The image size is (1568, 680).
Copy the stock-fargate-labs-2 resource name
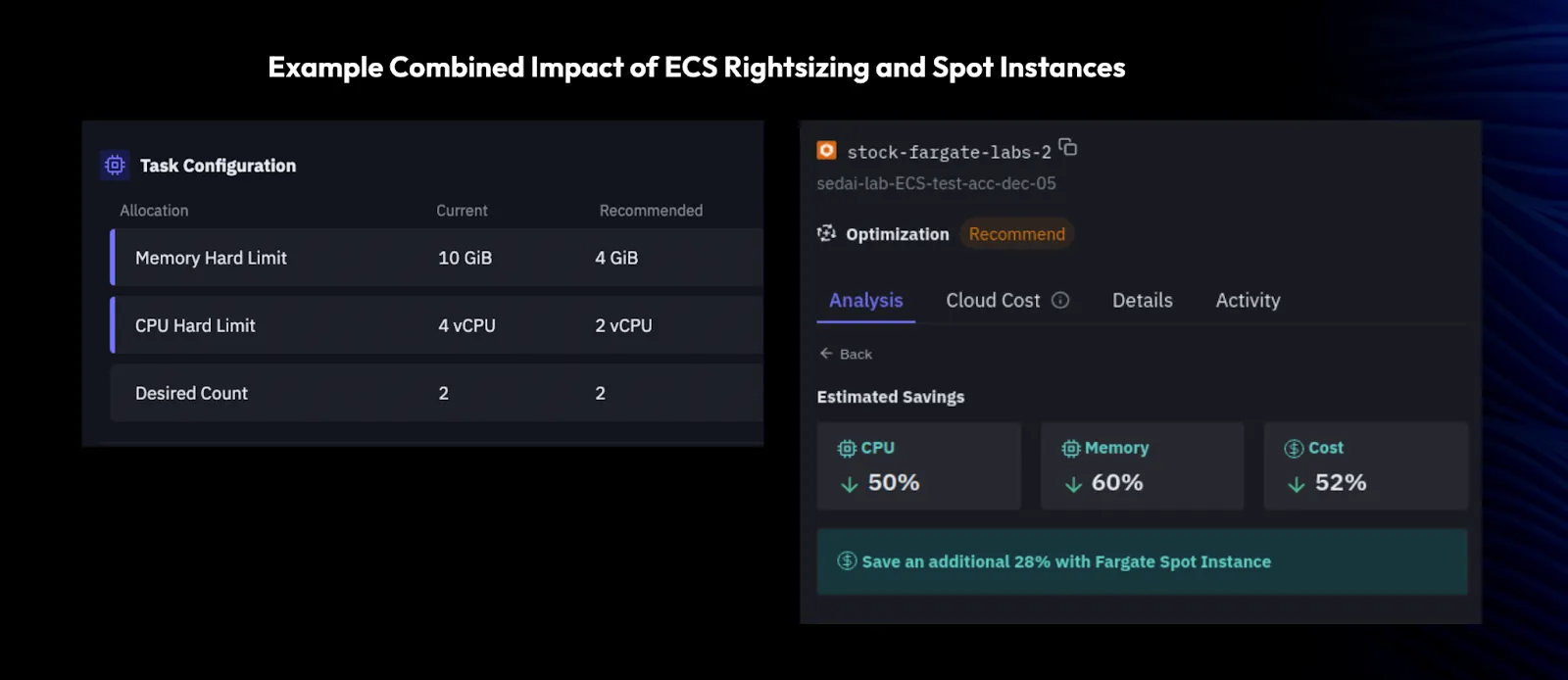[x=1068, y=148]
